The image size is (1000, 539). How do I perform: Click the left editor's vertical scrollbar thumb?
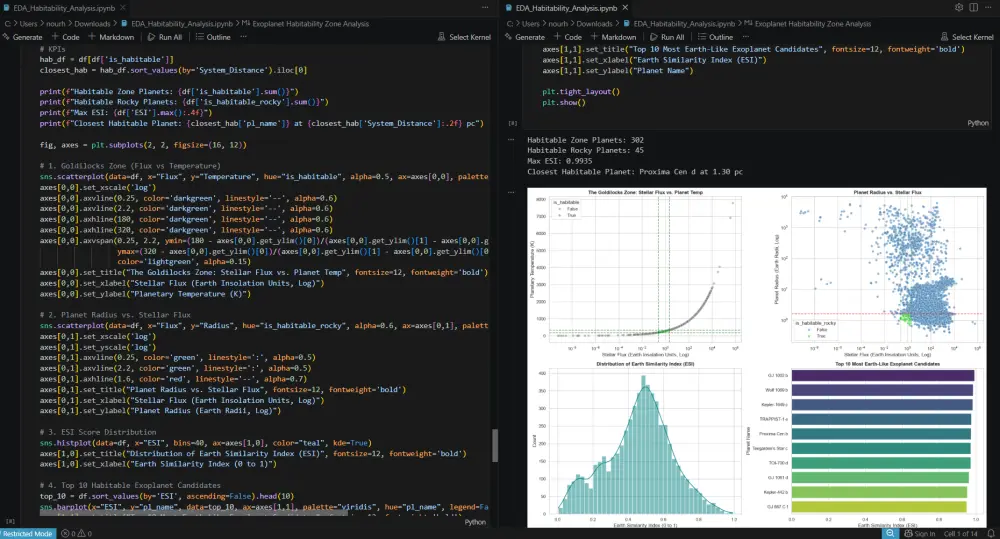[495, 445]
